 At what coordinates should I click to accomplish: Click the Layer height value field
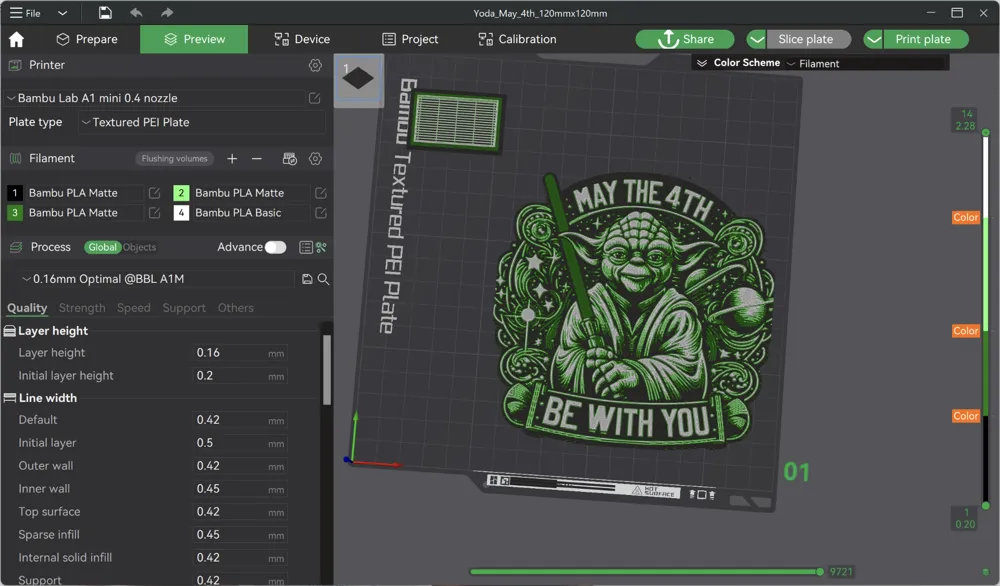coord(239,353)
